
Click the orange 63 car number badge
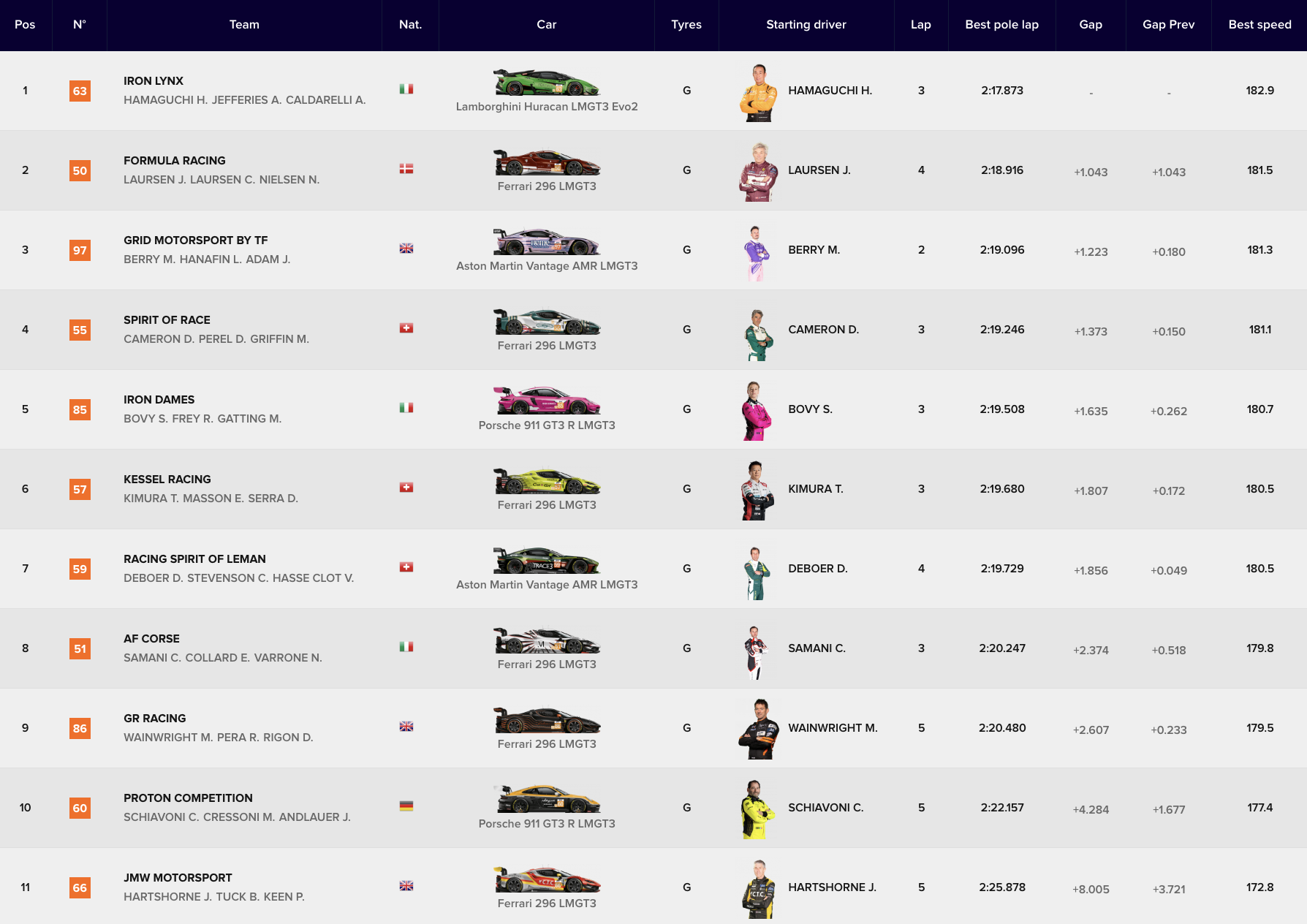coord(80,91)
